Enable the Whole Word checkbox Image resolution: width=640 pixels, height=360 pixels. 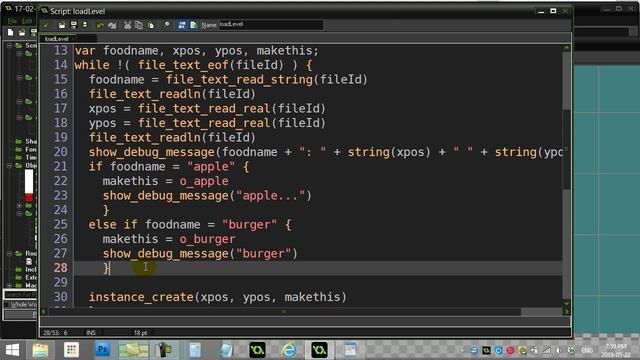6,304
